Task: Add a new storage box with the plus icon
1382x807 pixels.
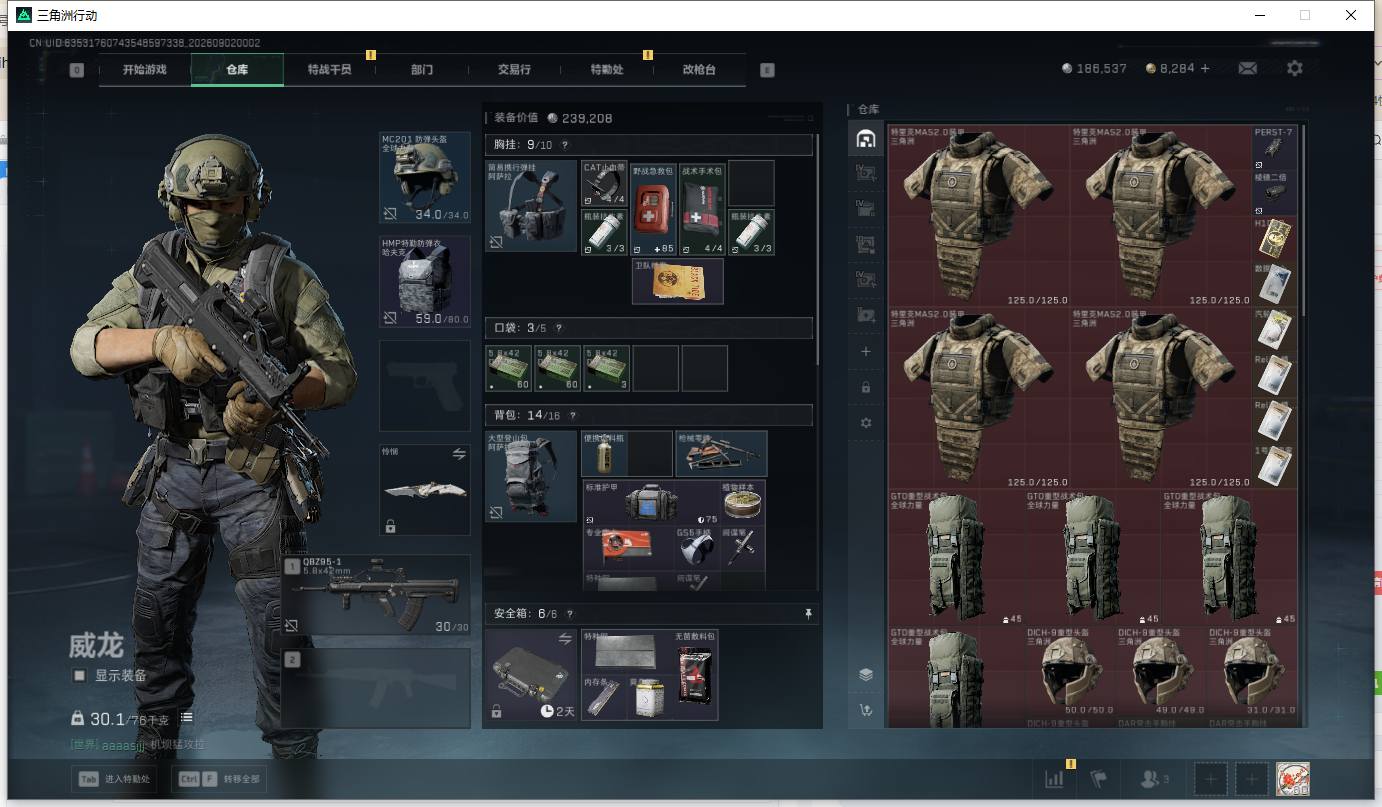Action: click(866, 352)
